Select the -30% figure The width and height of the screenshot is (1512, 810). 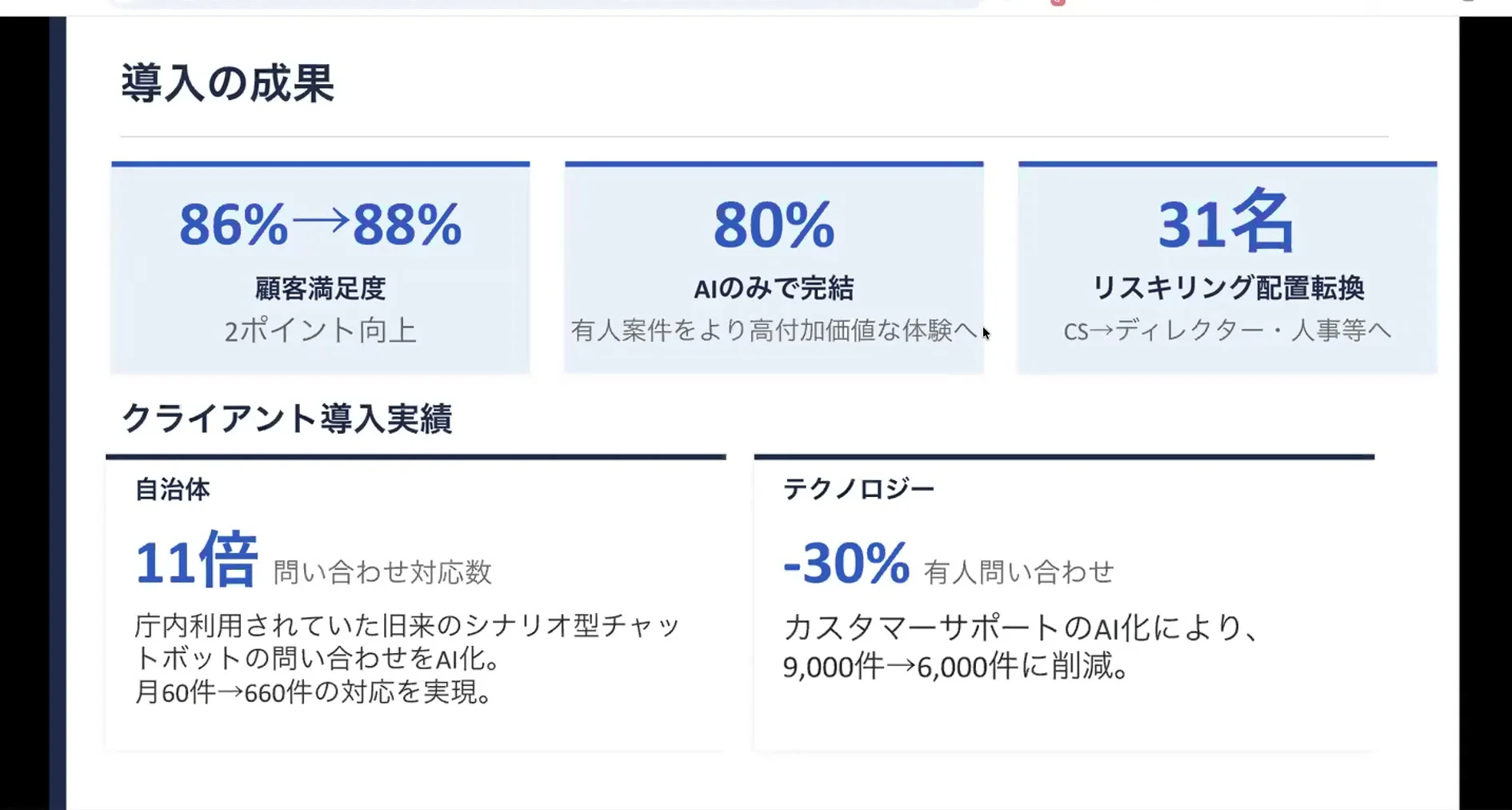point(846,563)
